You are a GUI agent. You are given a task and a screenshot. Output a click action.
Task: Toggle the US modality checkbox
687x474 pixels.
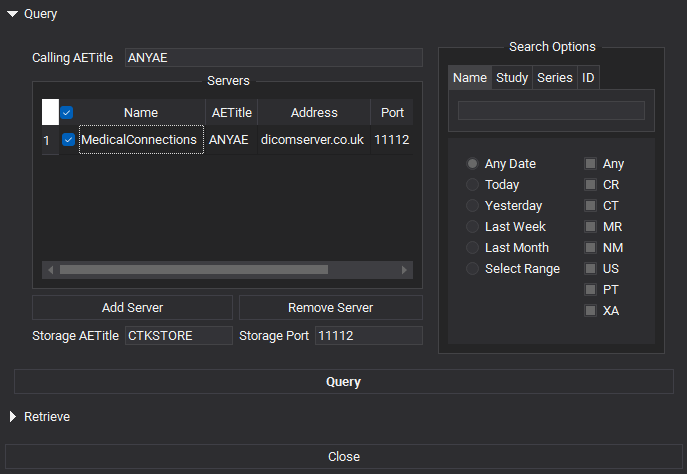[591, 269]
